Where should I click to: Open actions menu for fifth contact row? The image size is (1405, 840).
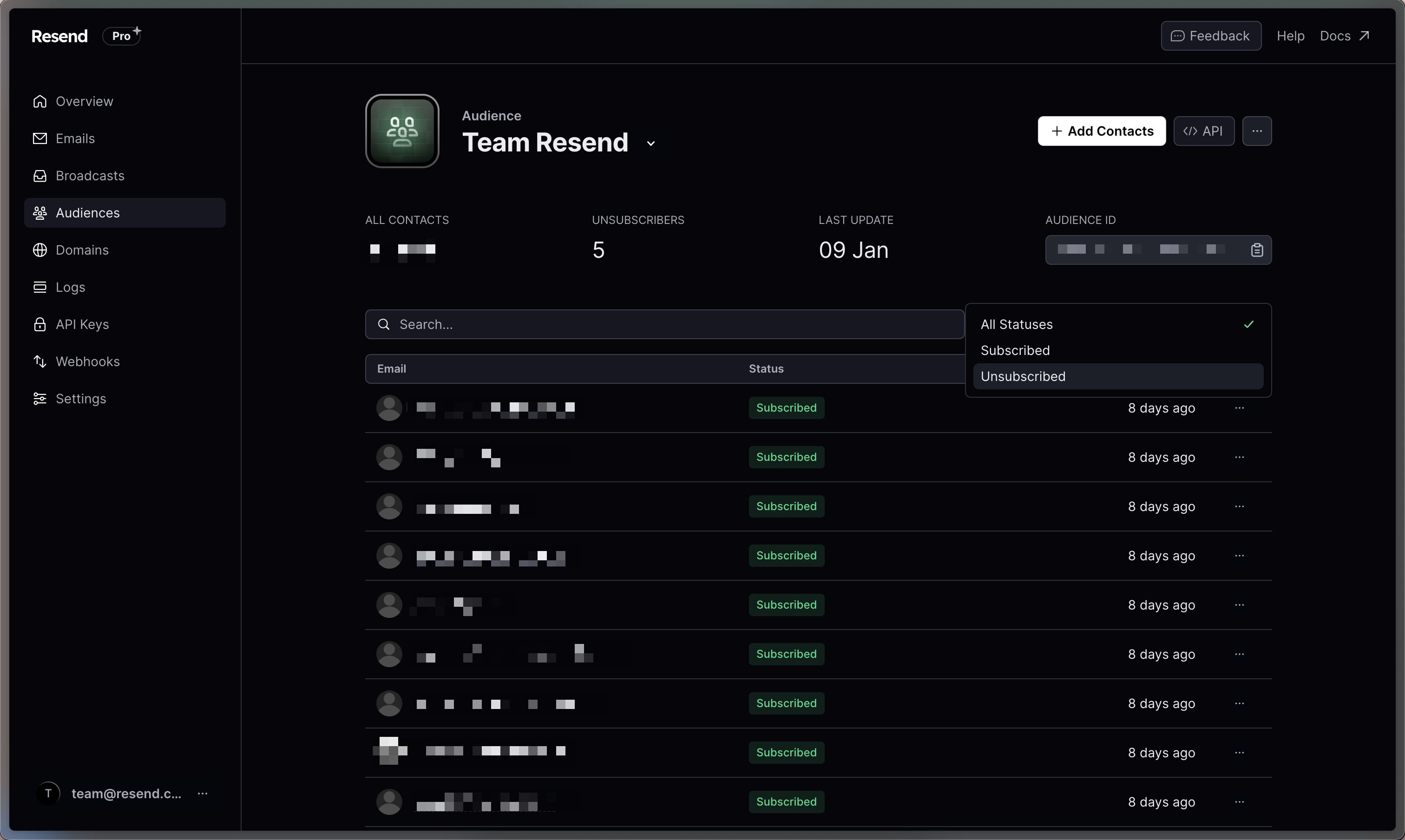pyautogui.click(x=1239, y=604)
